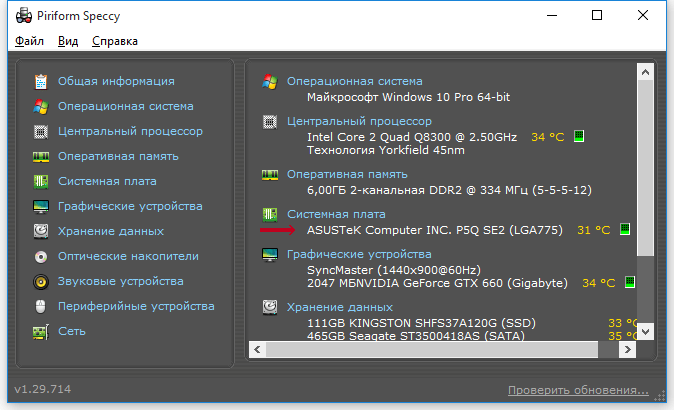Click the Оперативная память RAM icon in sidebar
This screenshot has width=674, height=410.
(41, 156)
